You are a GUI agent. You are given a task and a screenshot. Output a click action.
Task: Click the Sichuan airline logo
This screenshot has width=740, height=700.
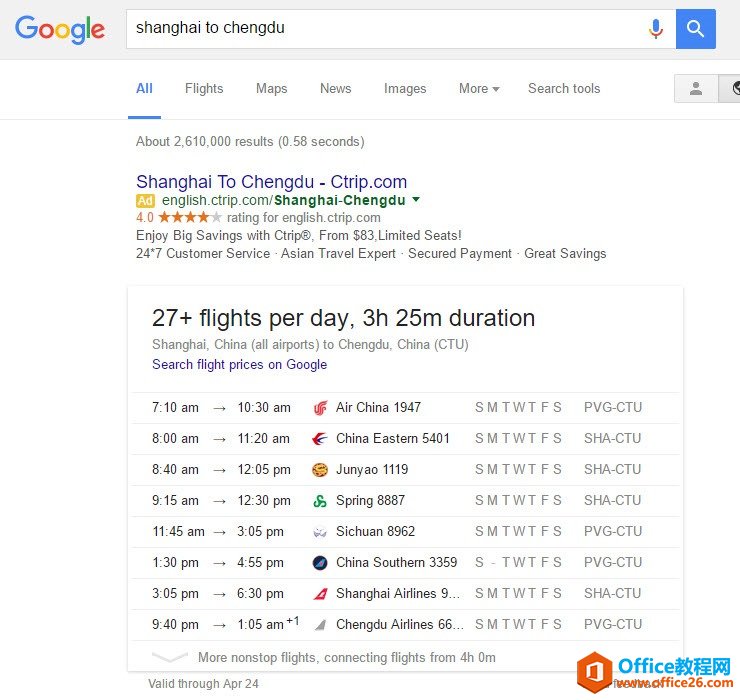320,532
